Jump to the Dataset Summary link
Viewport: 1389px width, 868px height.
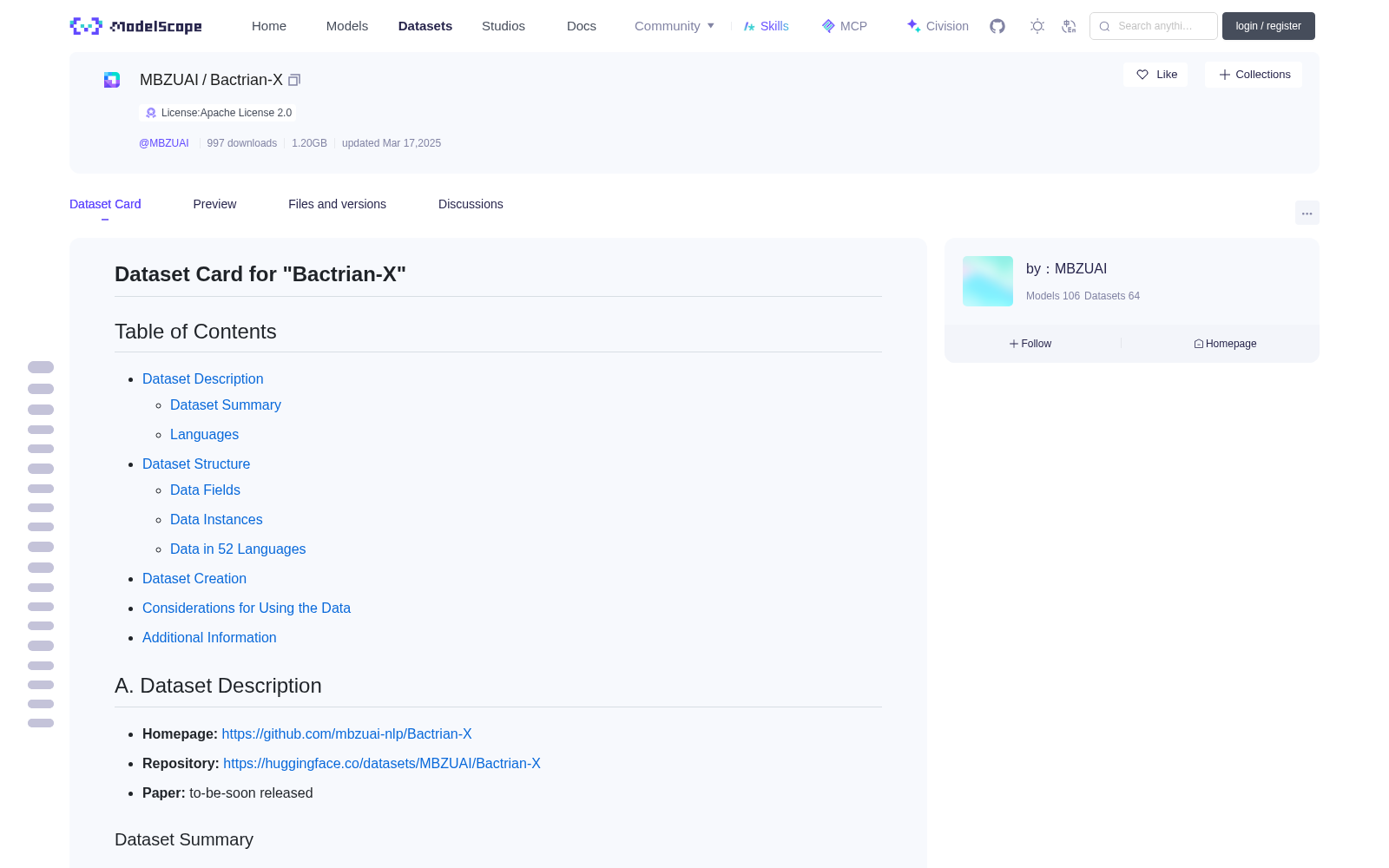[226, 404]
